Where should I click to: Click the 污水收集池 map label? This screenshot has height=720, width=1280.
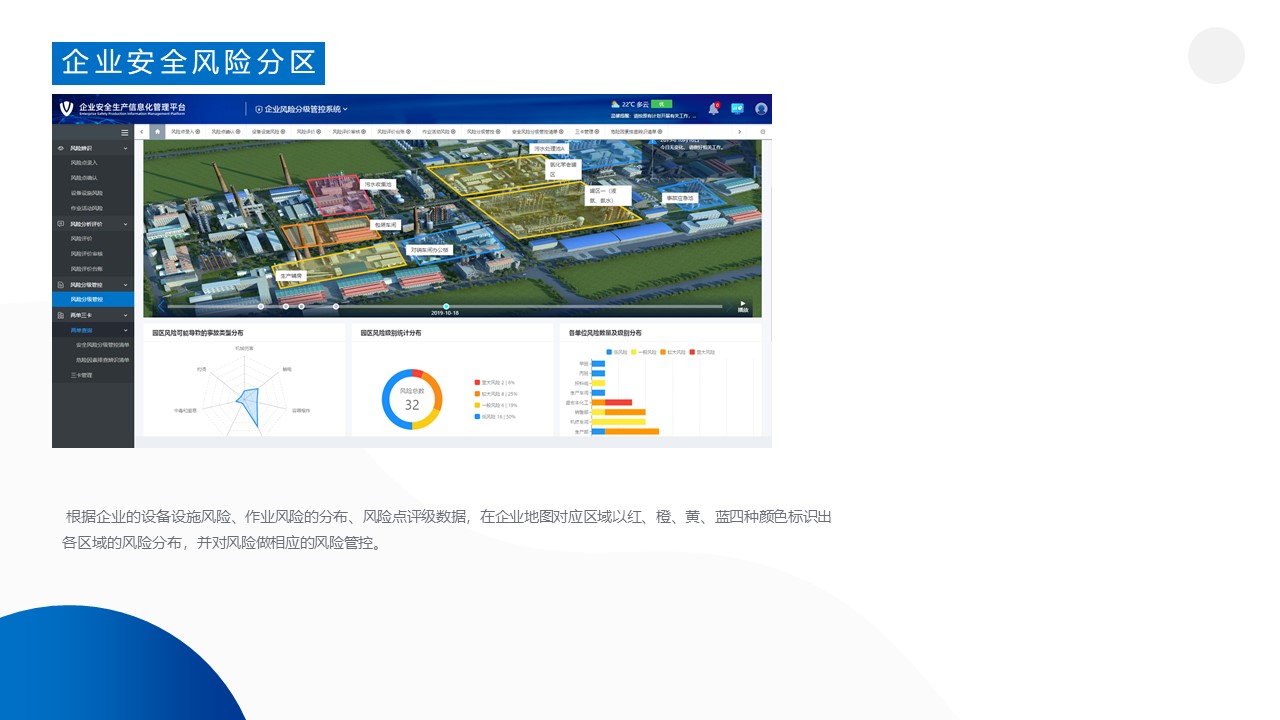[x=378, y=184]
